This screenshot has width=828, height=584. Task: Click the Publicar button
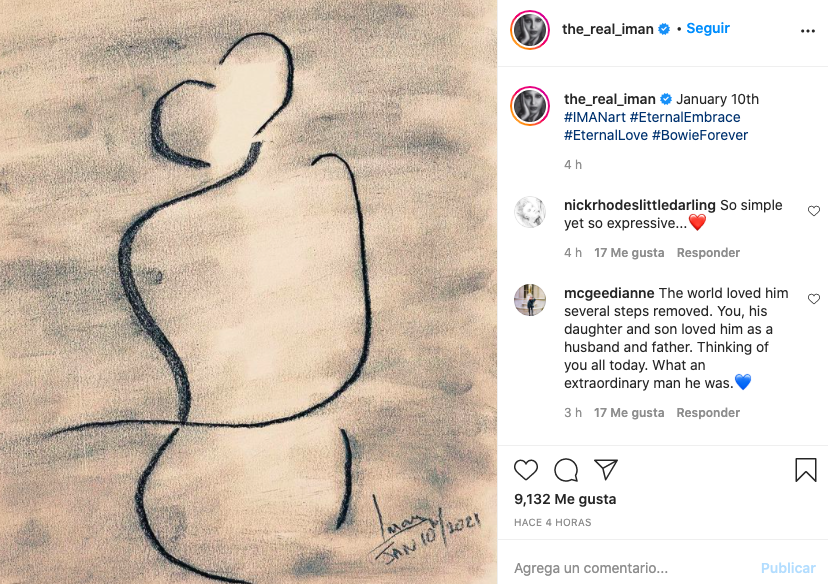pyautogui.click(x=788, y=568)
